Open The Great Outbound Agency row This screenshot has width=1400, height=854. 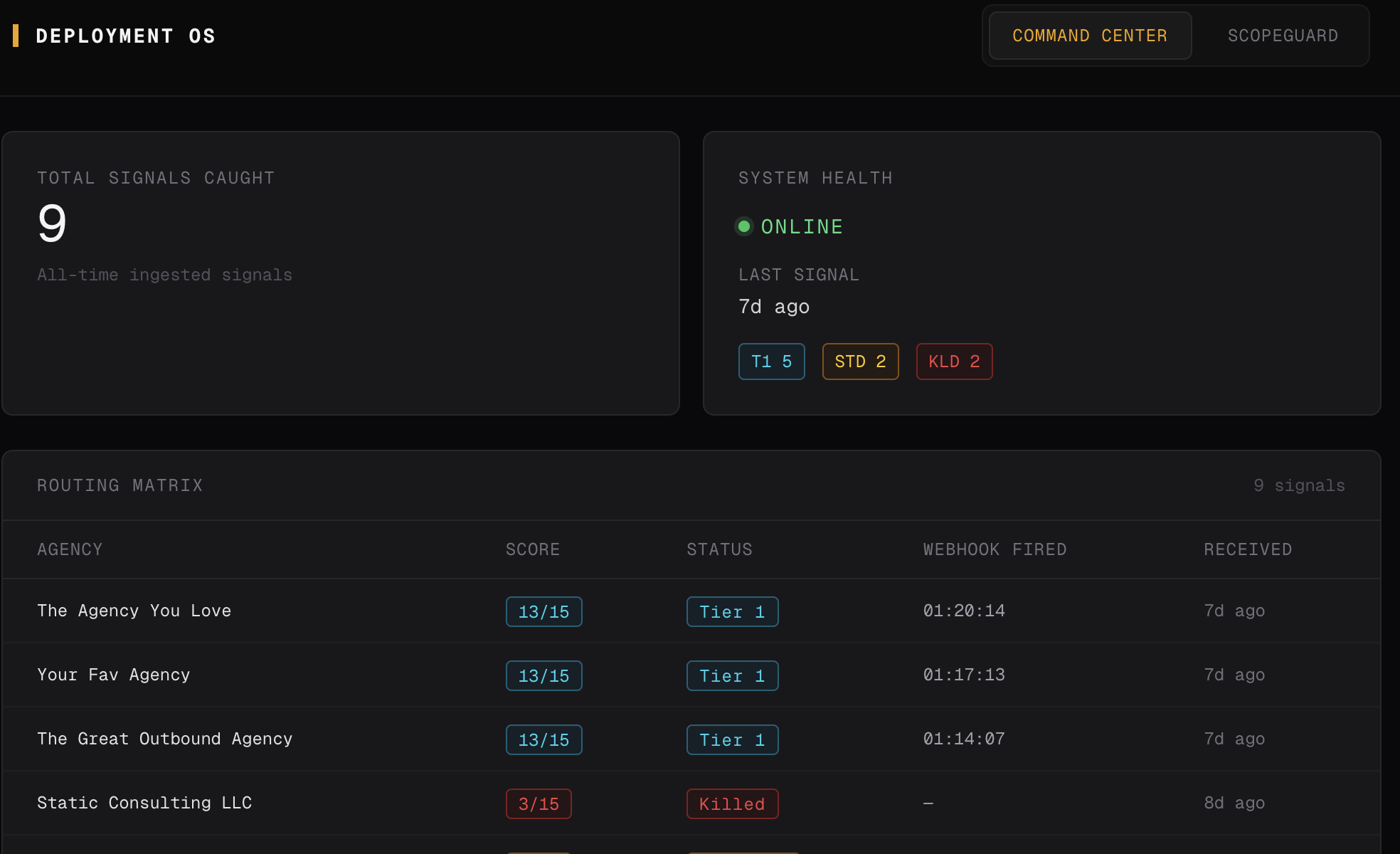[x=691, y=739]
